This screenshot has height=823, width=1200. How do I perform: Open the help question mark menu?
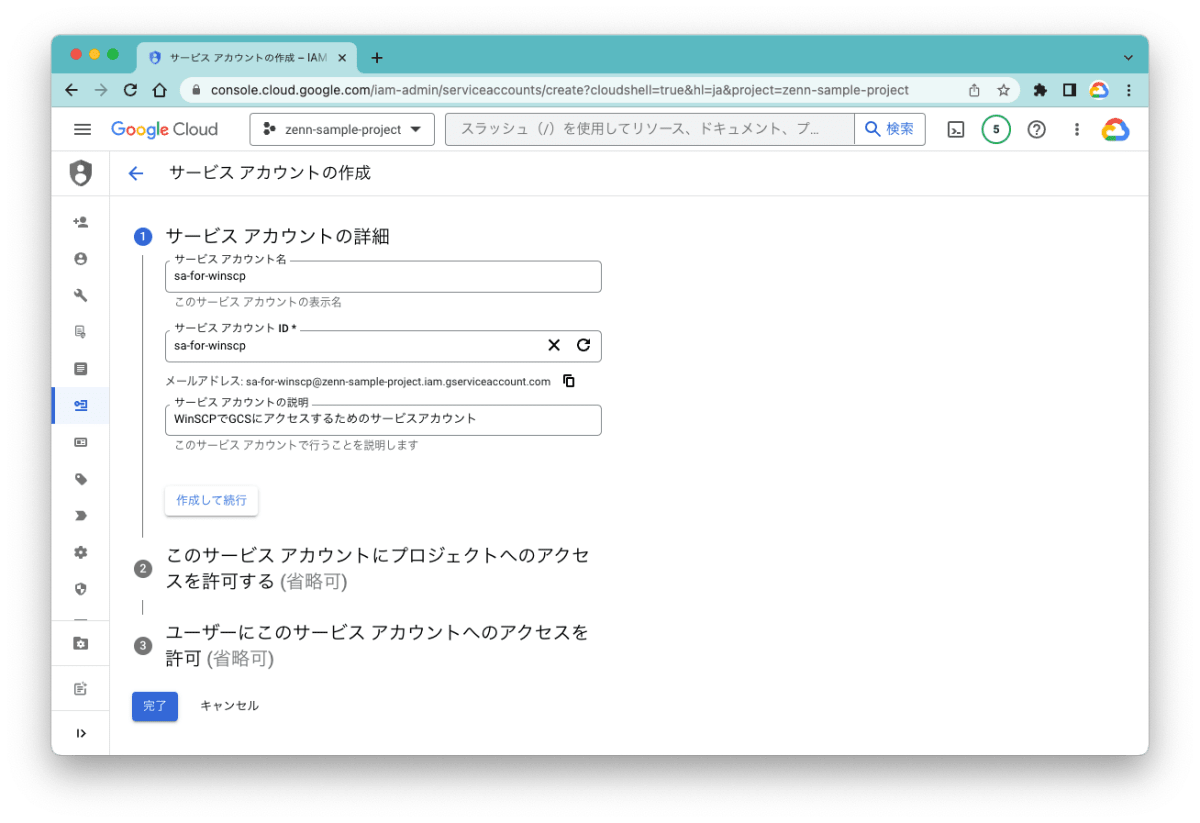tap(1037, 129)
